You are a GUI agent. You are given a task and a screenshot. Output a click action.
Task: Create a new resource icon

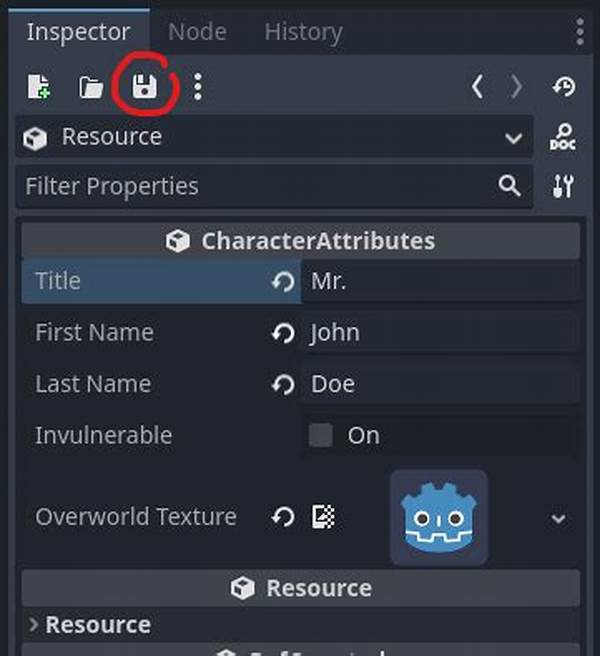39,87
